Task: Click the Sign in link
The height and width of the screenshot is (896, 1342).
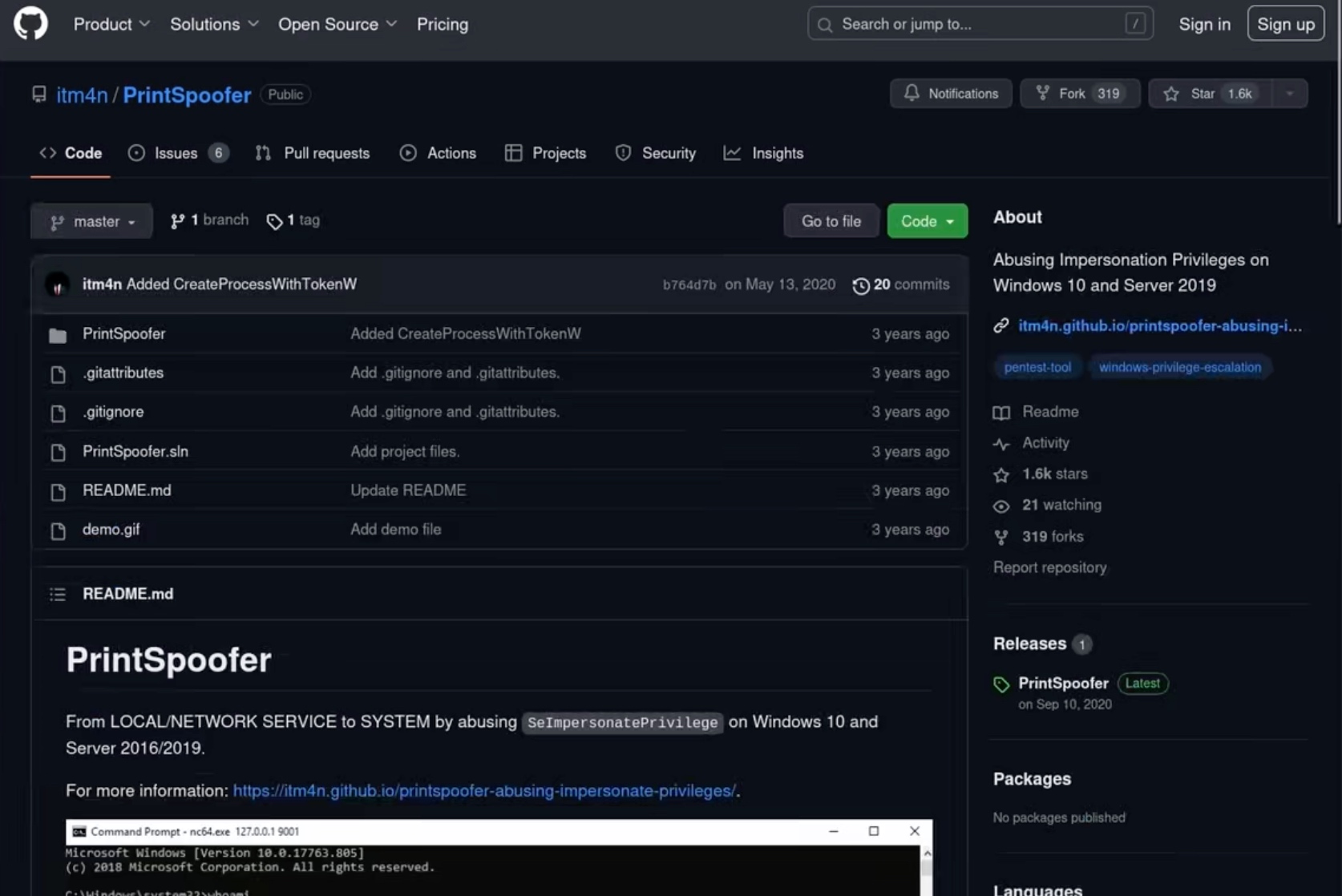Action: coord(1204,24)
